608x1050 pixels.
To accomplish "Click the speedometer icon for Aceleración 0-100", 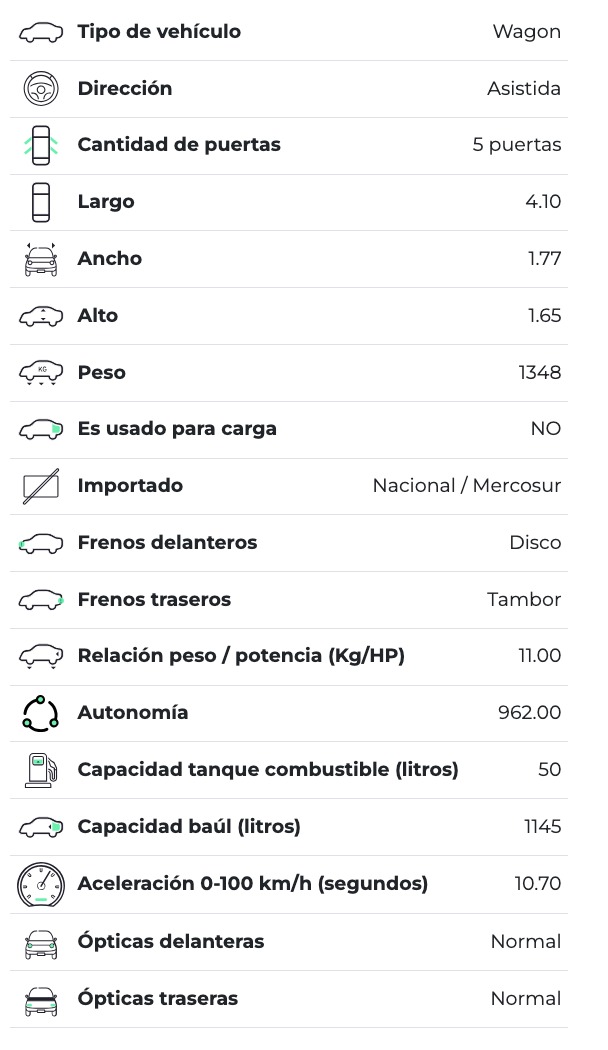I will click(x=41, y=884).
